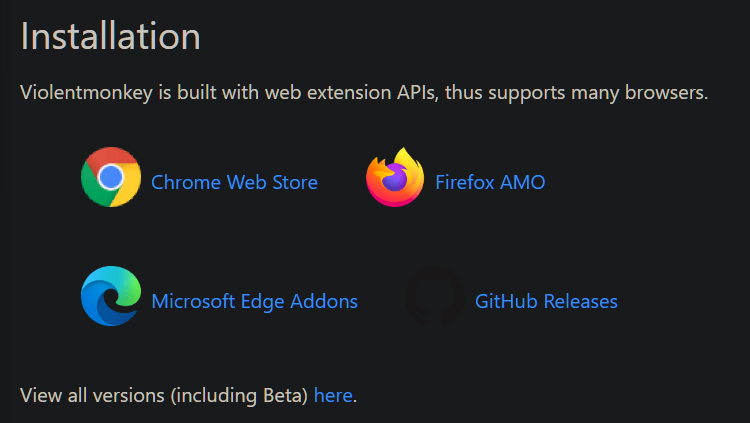Click the Google Chrome logo icon

111,177
